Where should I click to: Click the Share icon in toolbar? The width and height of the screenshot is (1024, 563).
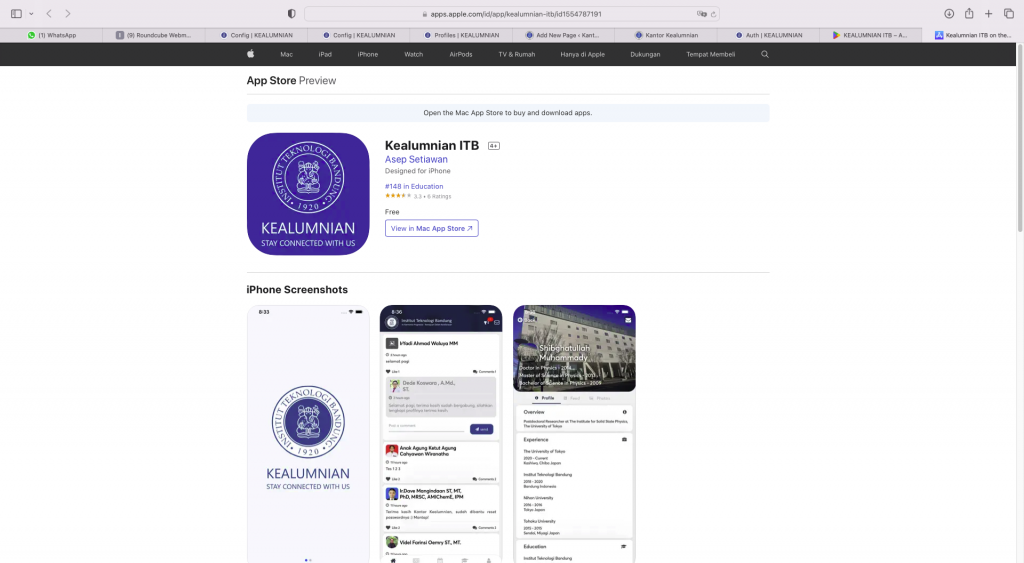(x=969, y=14)
